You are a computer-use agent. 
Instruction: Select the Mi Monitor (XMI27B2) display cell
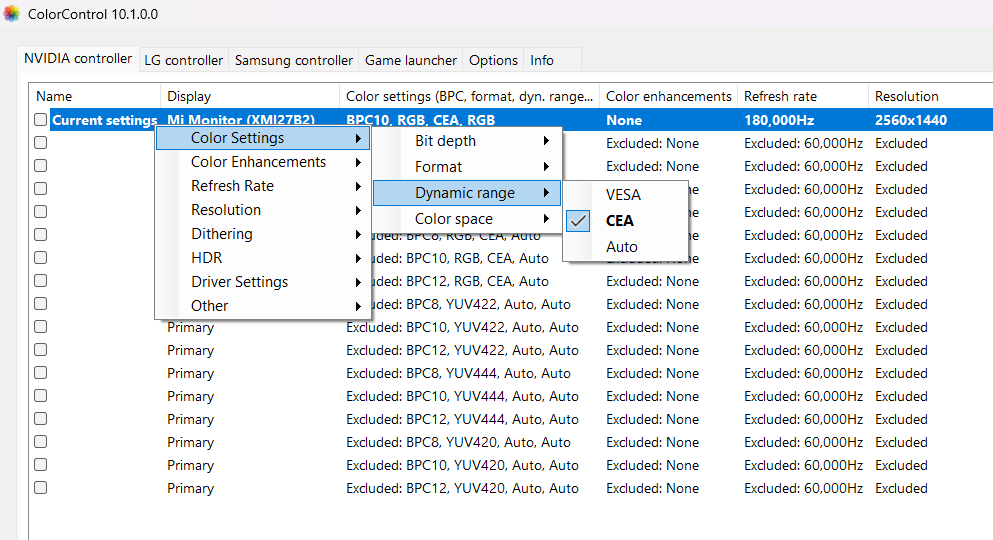point(241,120)
